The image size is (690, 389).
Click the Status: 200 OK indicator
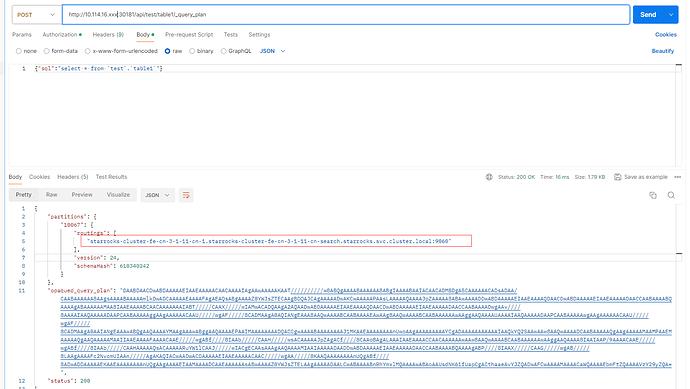(516, 177)
